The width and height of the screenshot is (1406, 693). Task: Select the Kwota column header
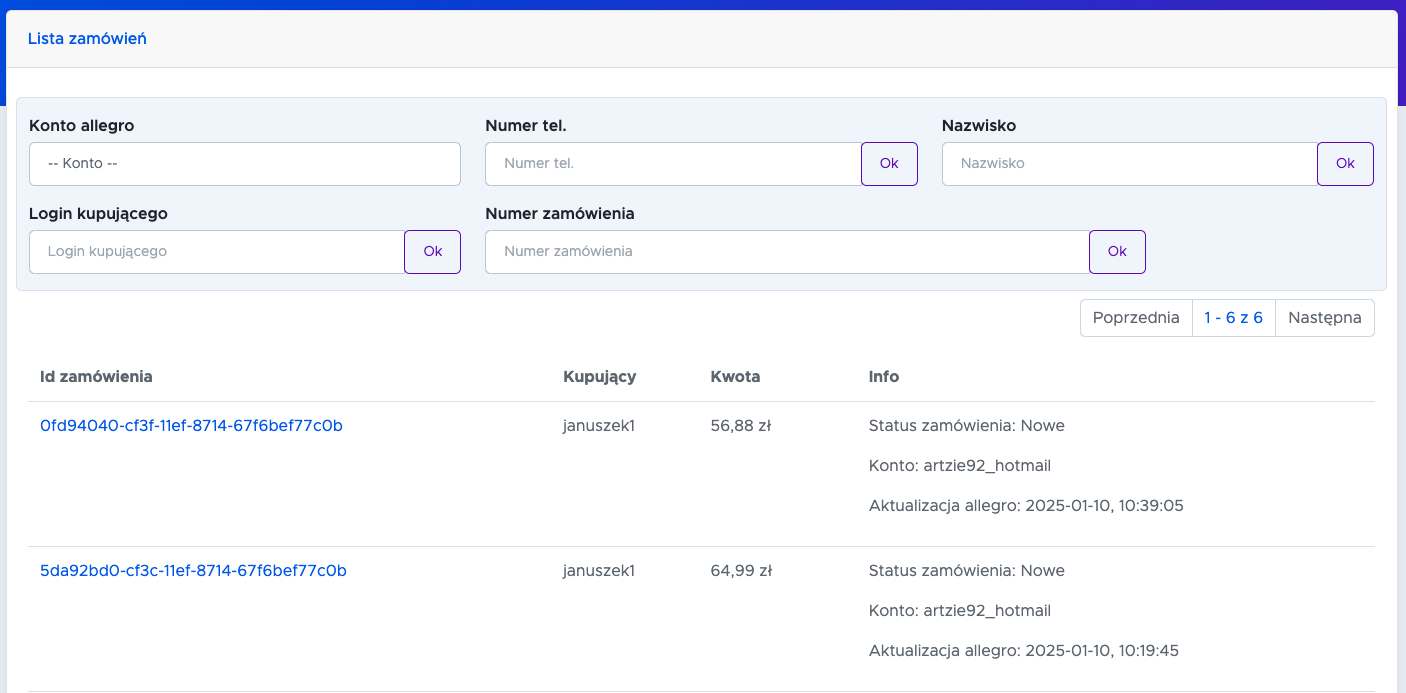pos(735,377)
